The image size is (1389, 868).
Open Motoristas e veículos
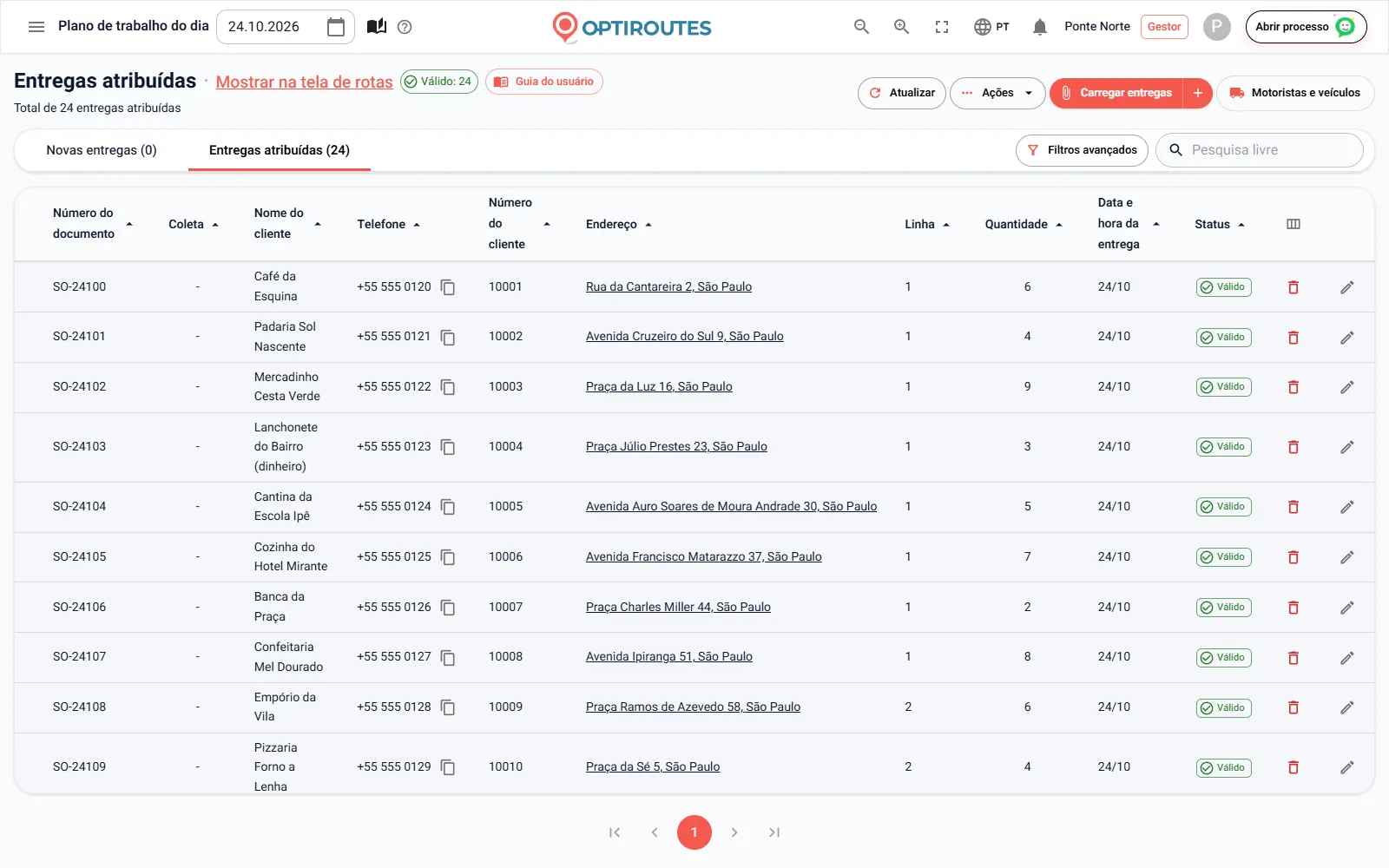[x=1295, y=93]
